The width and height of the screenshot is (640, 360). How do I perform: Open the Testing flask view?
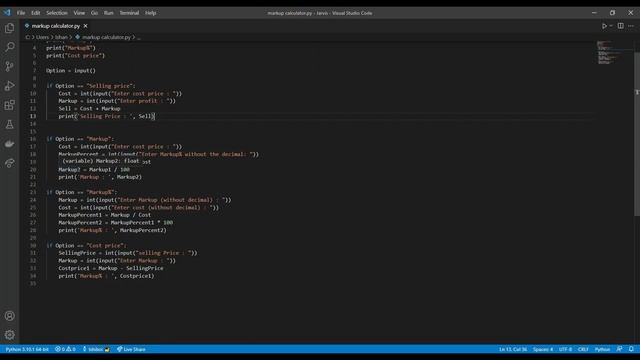coord(9,124)
